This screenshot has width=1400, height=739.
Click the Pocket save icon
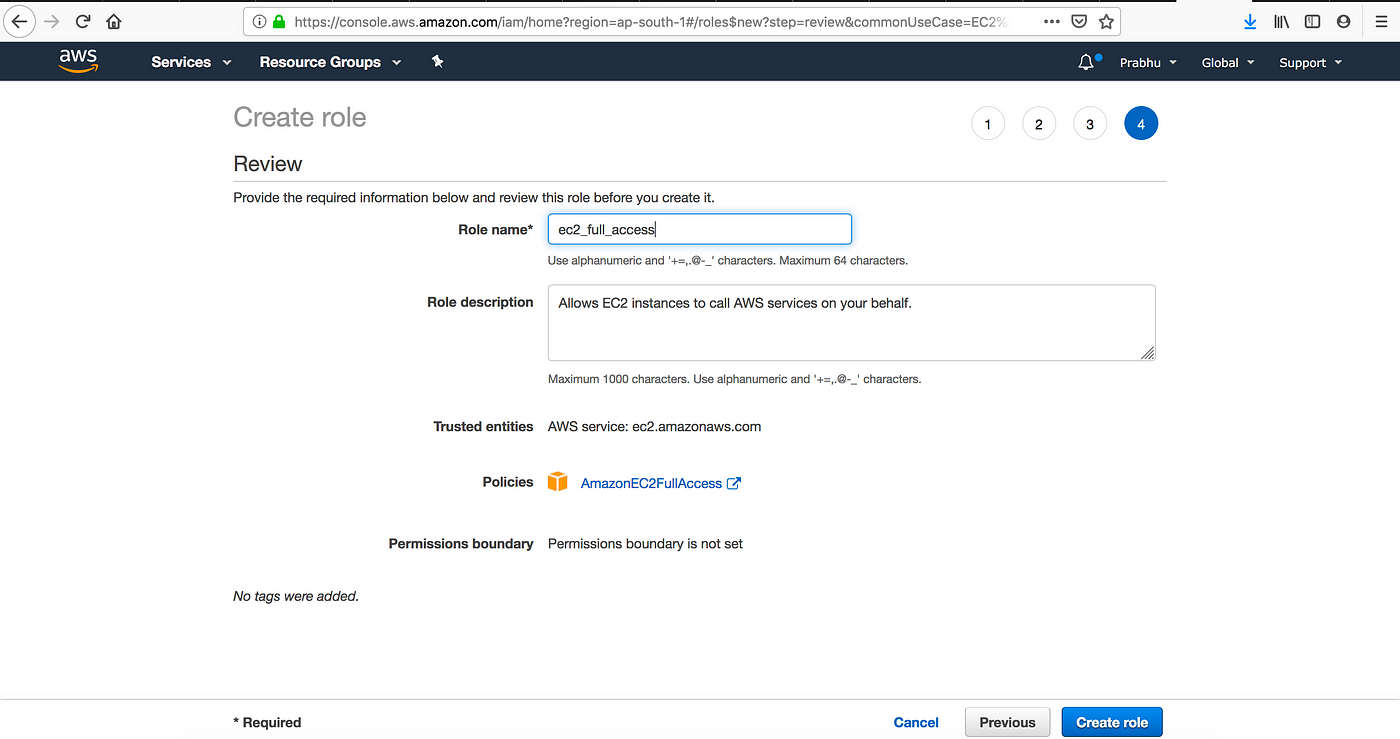[x=1079, y=21]
